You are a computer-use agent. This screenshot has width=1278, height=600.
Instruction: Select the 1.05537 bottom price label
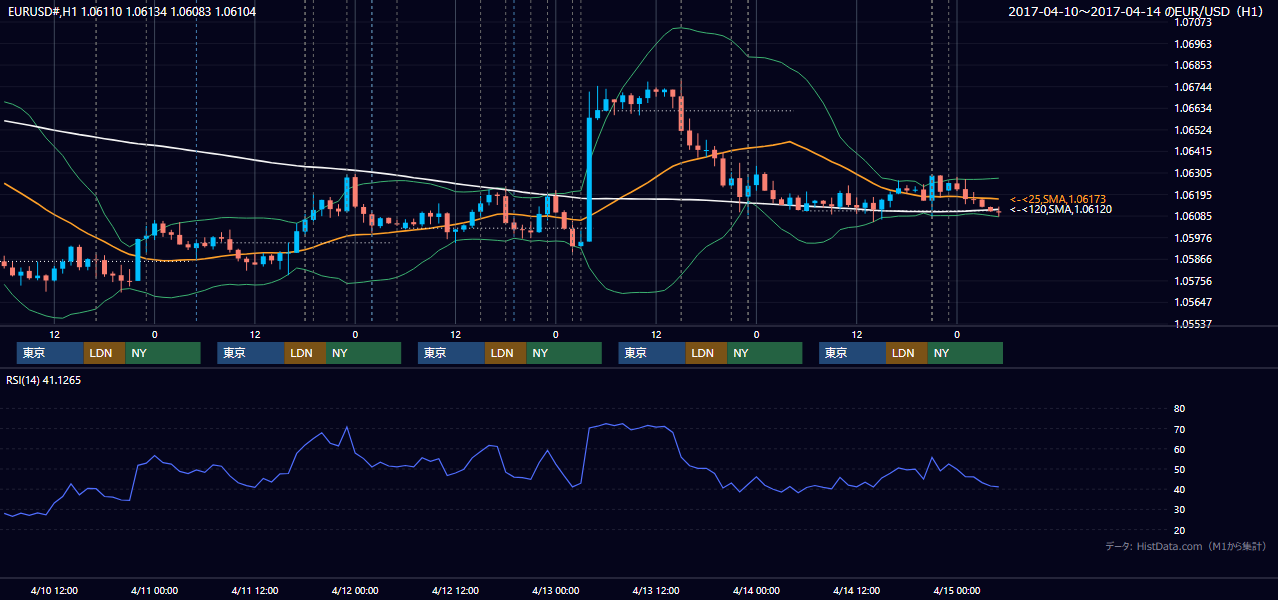point(1193,324)
